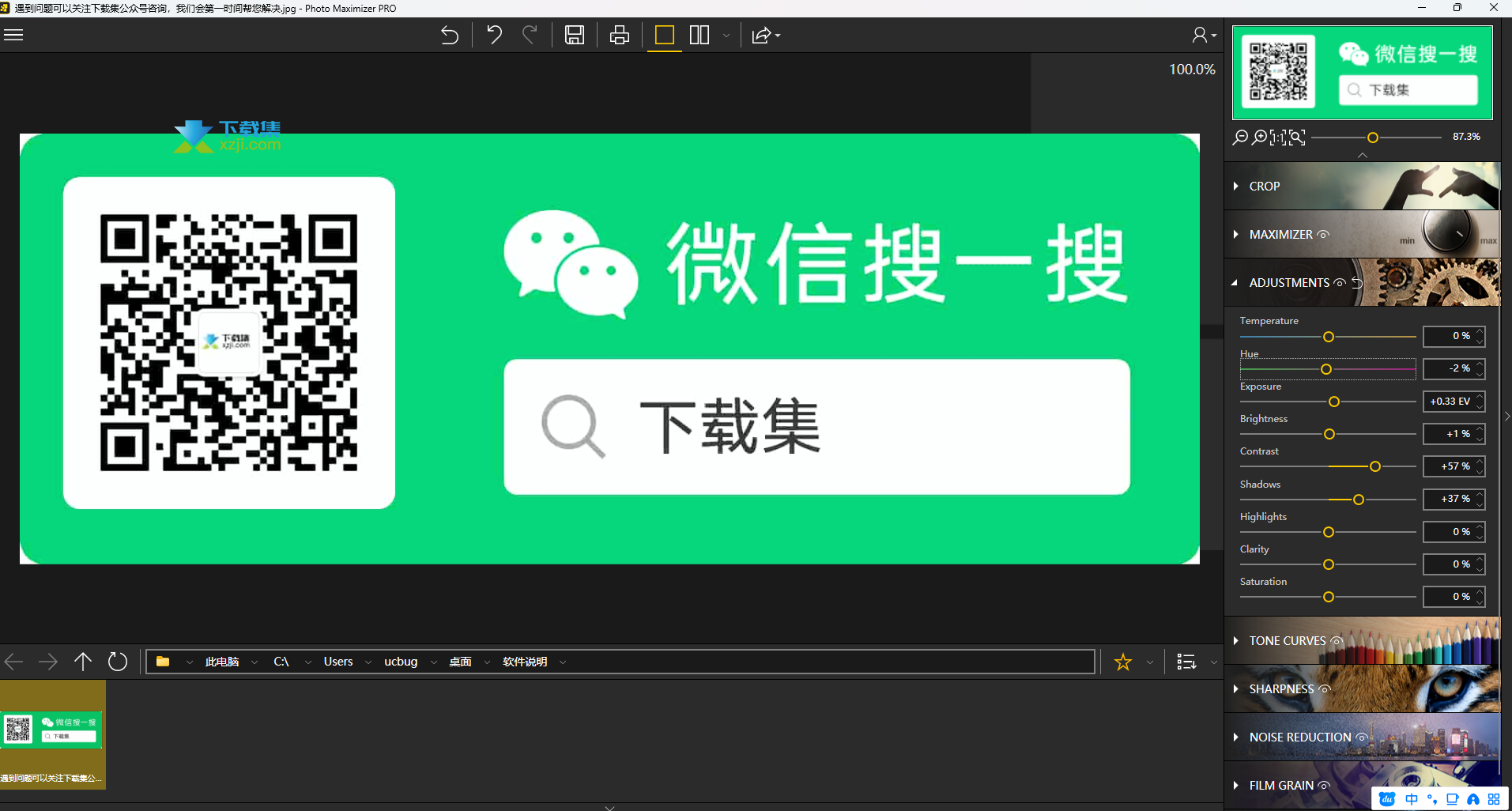
Task: Increase Brightness value with up stepper
Action: click(x=1480, y=429)
